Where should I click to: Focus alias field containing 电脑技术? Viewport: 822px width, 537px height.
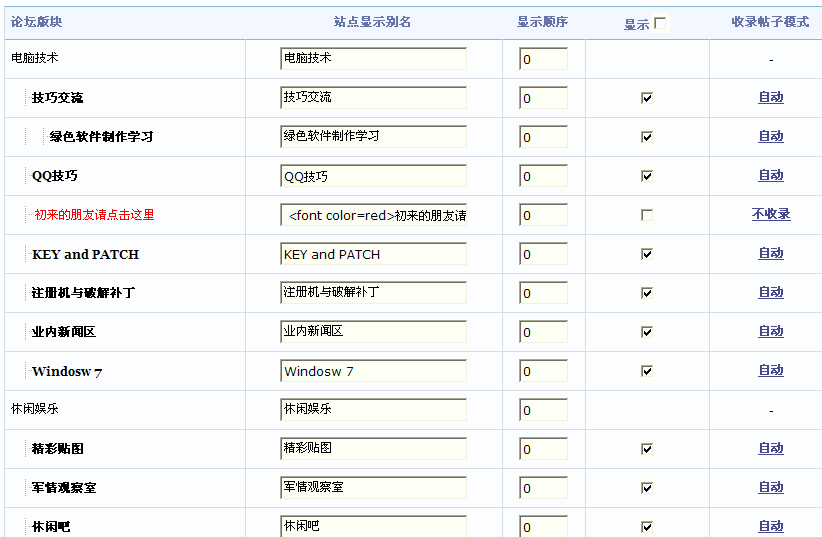[x=373, y=59]
